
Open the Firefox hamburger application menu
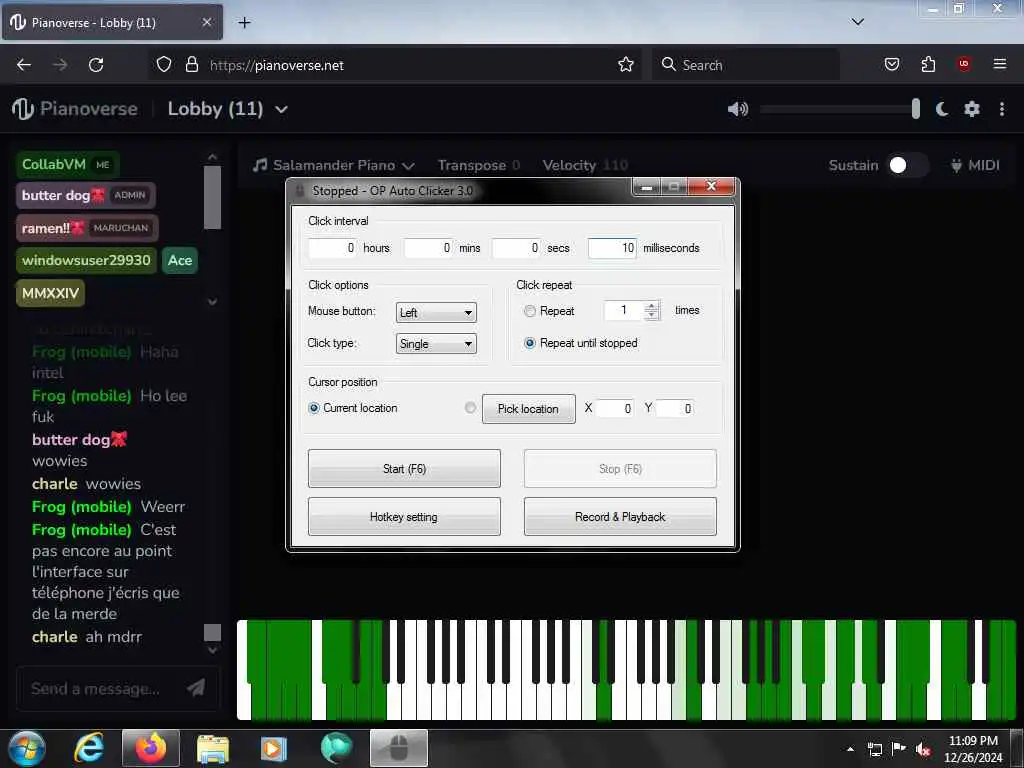coord(999,64)
